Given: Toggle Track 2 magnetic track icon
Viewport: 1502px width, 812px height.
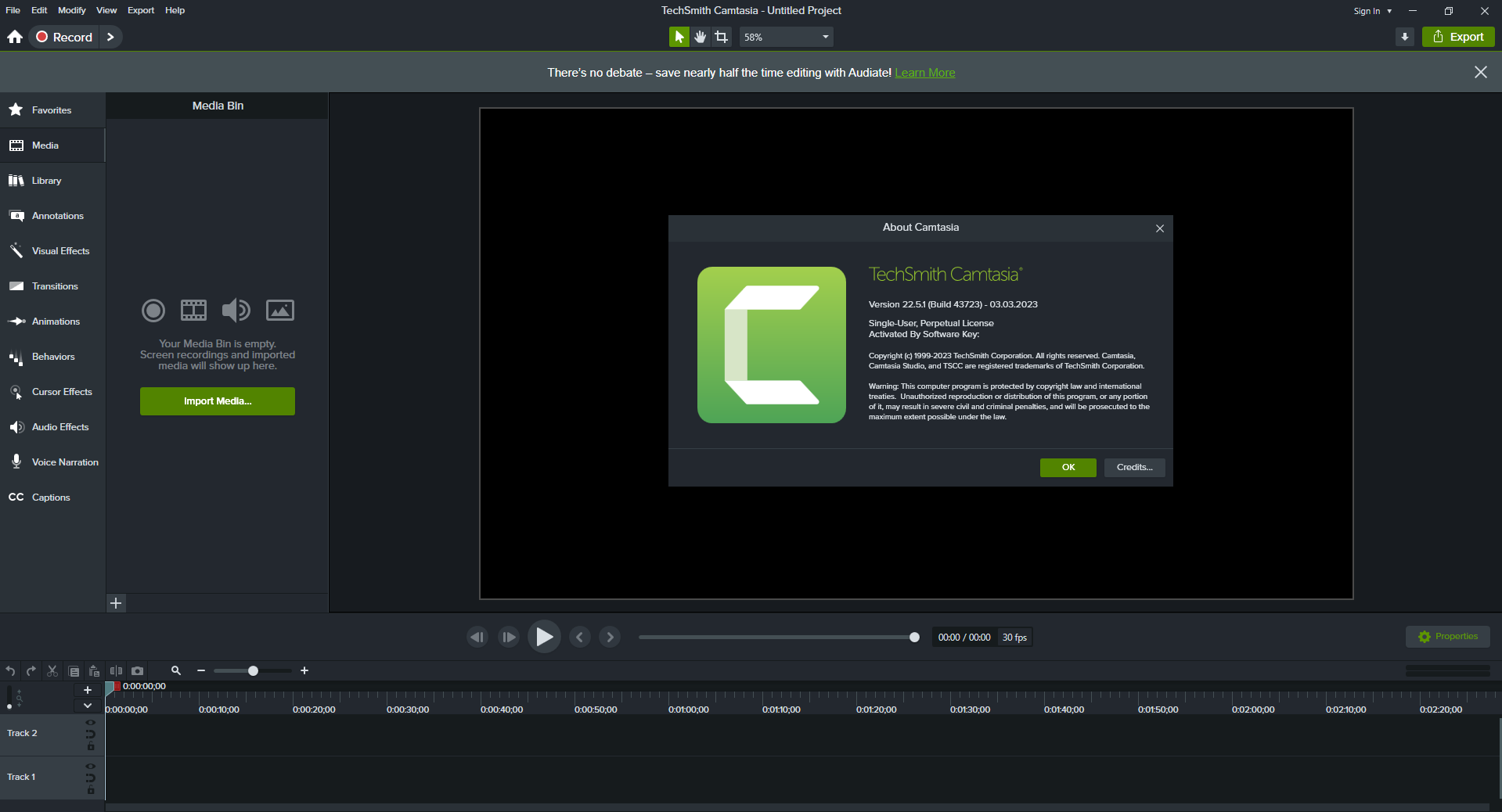Looking at the screenshot, I should (x=91, y=734).
